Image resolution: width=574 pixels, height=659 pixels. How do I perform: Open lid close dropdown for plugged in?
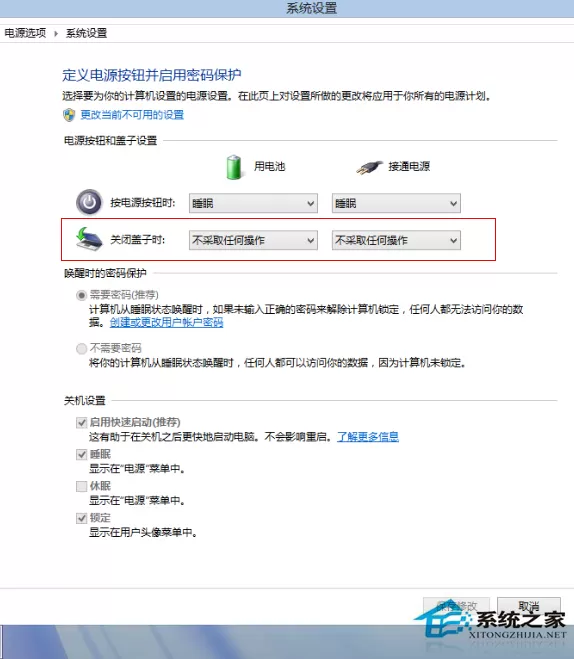coord(396,240)
